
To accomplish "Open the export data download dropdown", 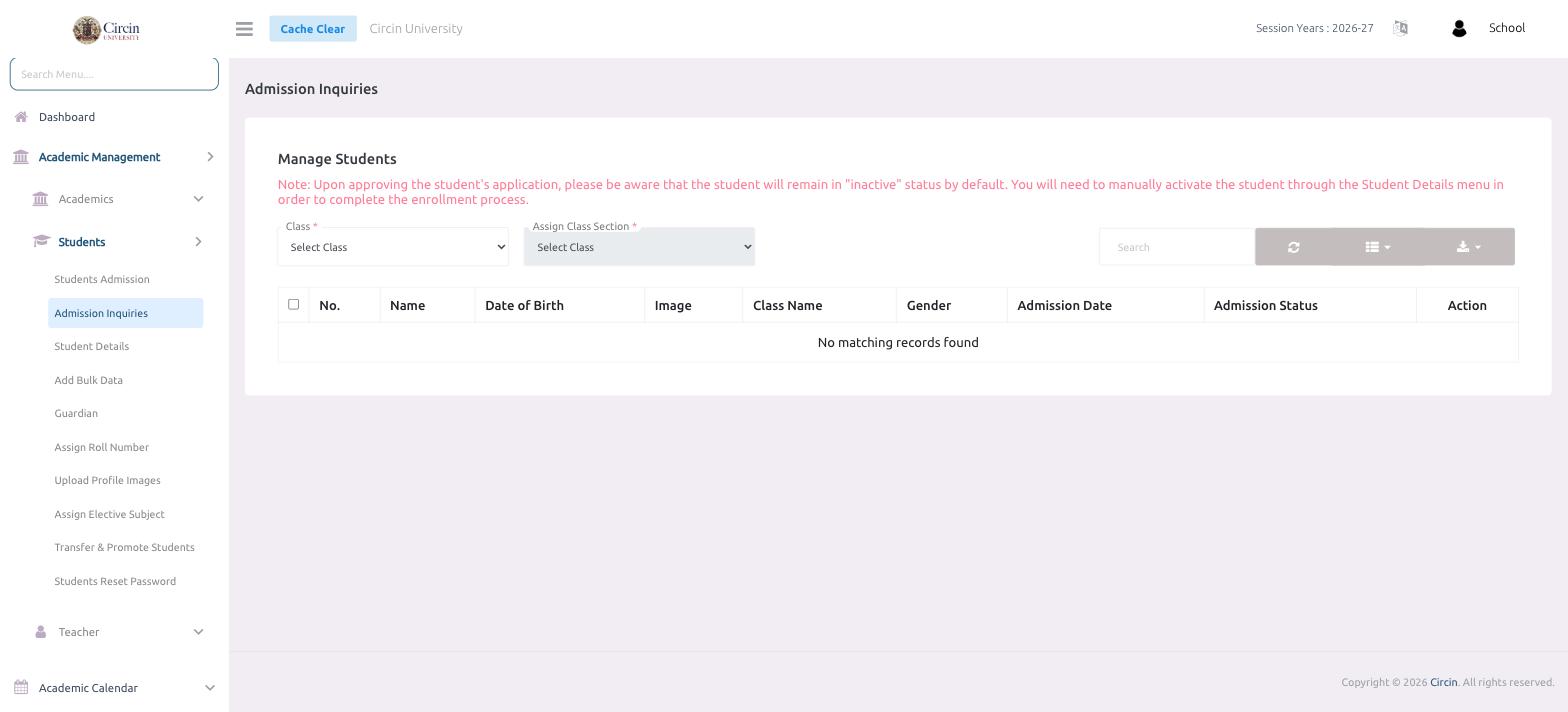I will pos(1468,247).
